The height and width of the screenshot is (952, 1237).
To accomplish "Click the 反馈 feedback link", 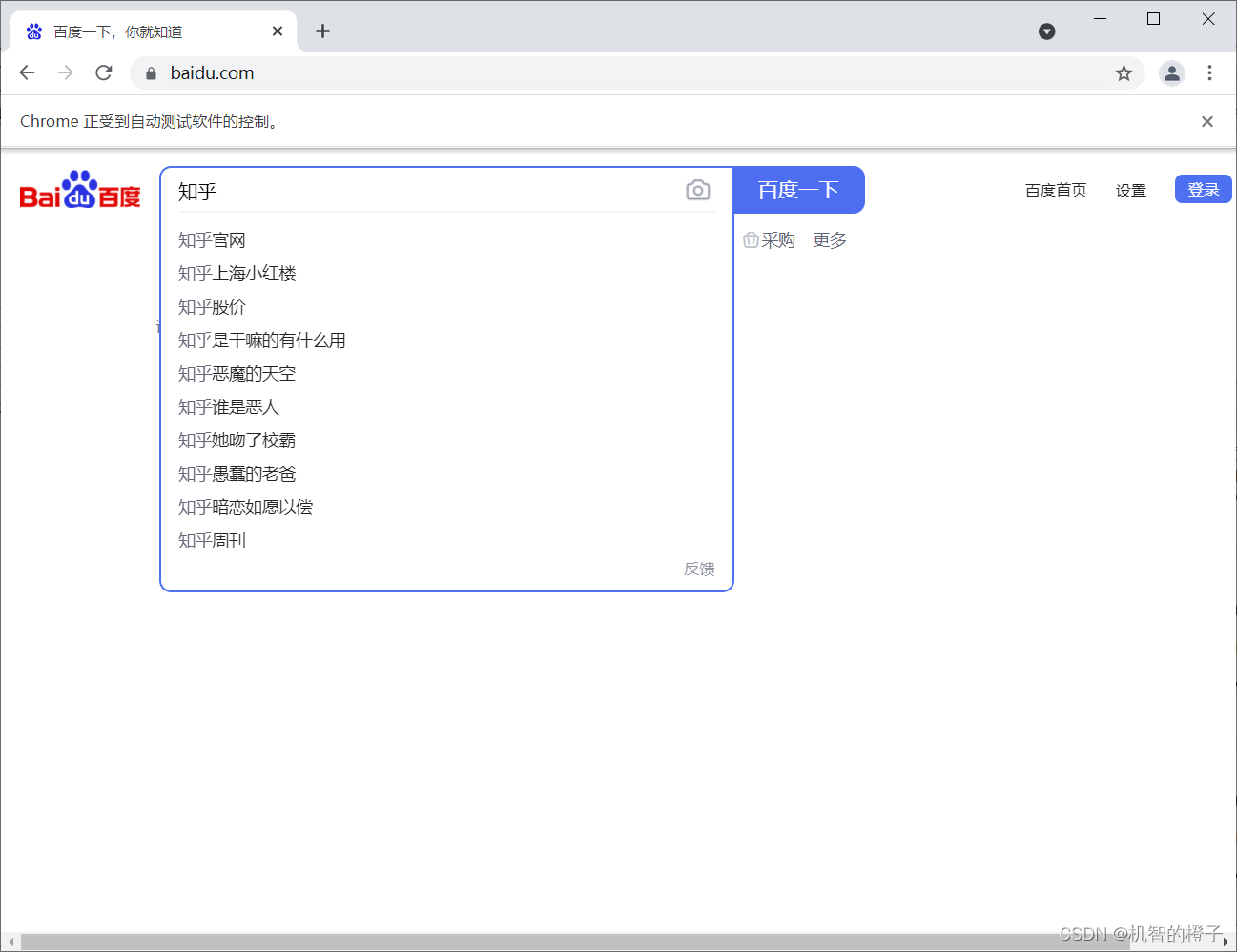I will [699, 569].
